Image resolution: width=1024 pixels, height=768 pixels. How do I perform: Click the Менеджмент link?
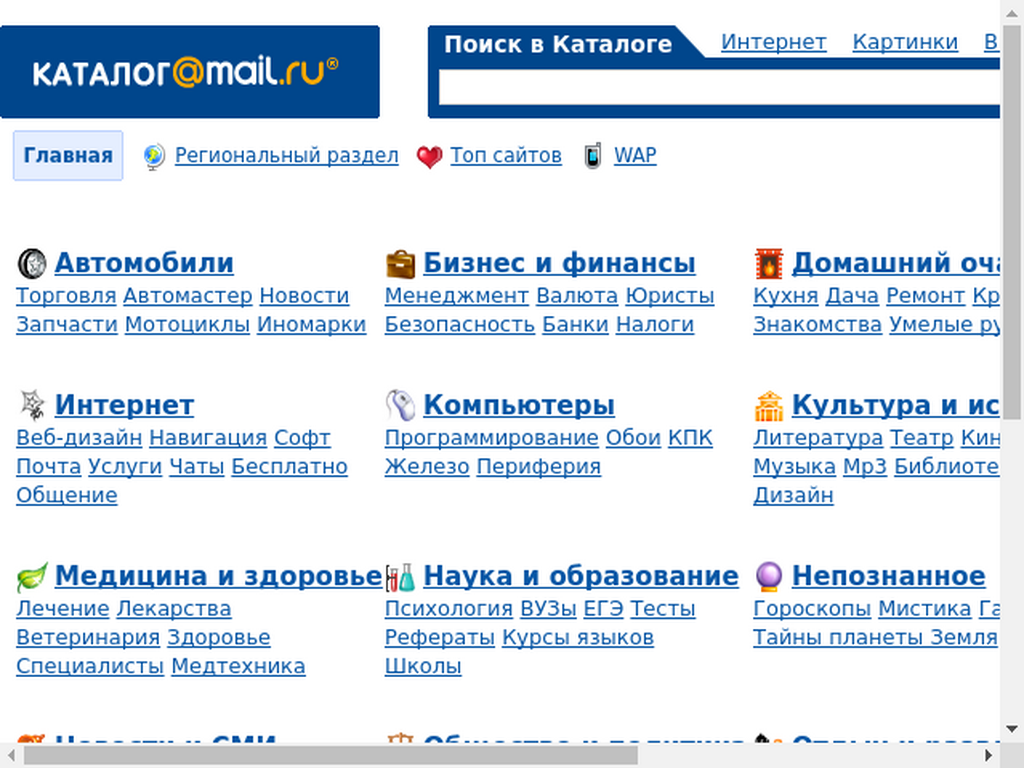[456, 296]
